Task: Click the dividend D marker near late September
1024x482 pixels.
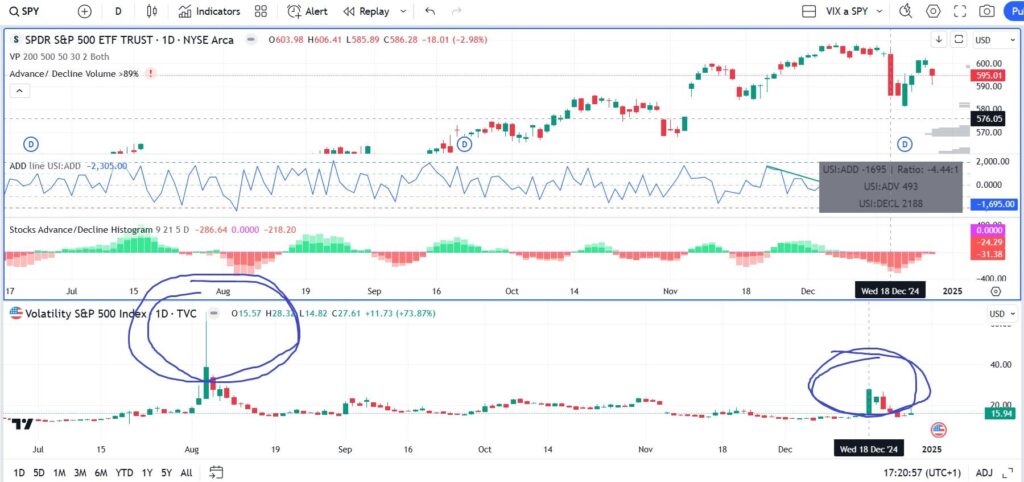Action: [x=464, y=143]
